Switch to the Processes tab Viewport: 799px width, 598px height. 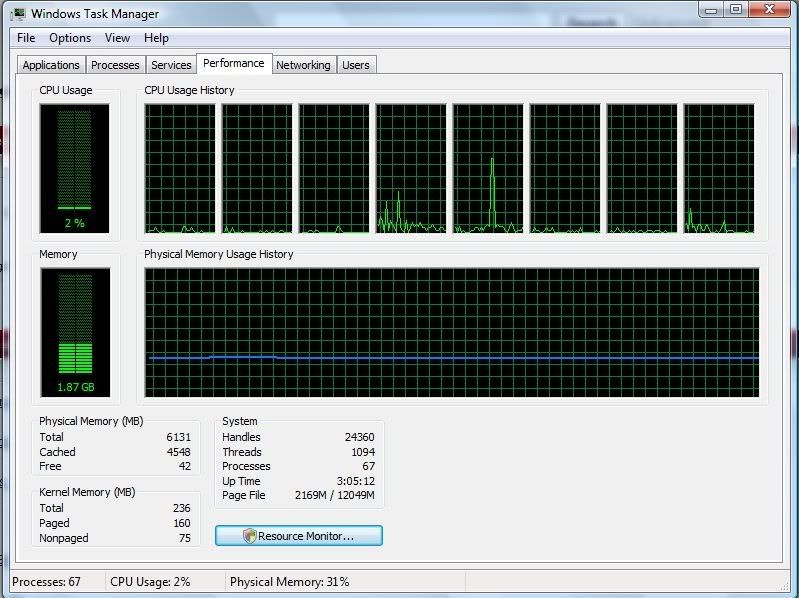[115, 65]
